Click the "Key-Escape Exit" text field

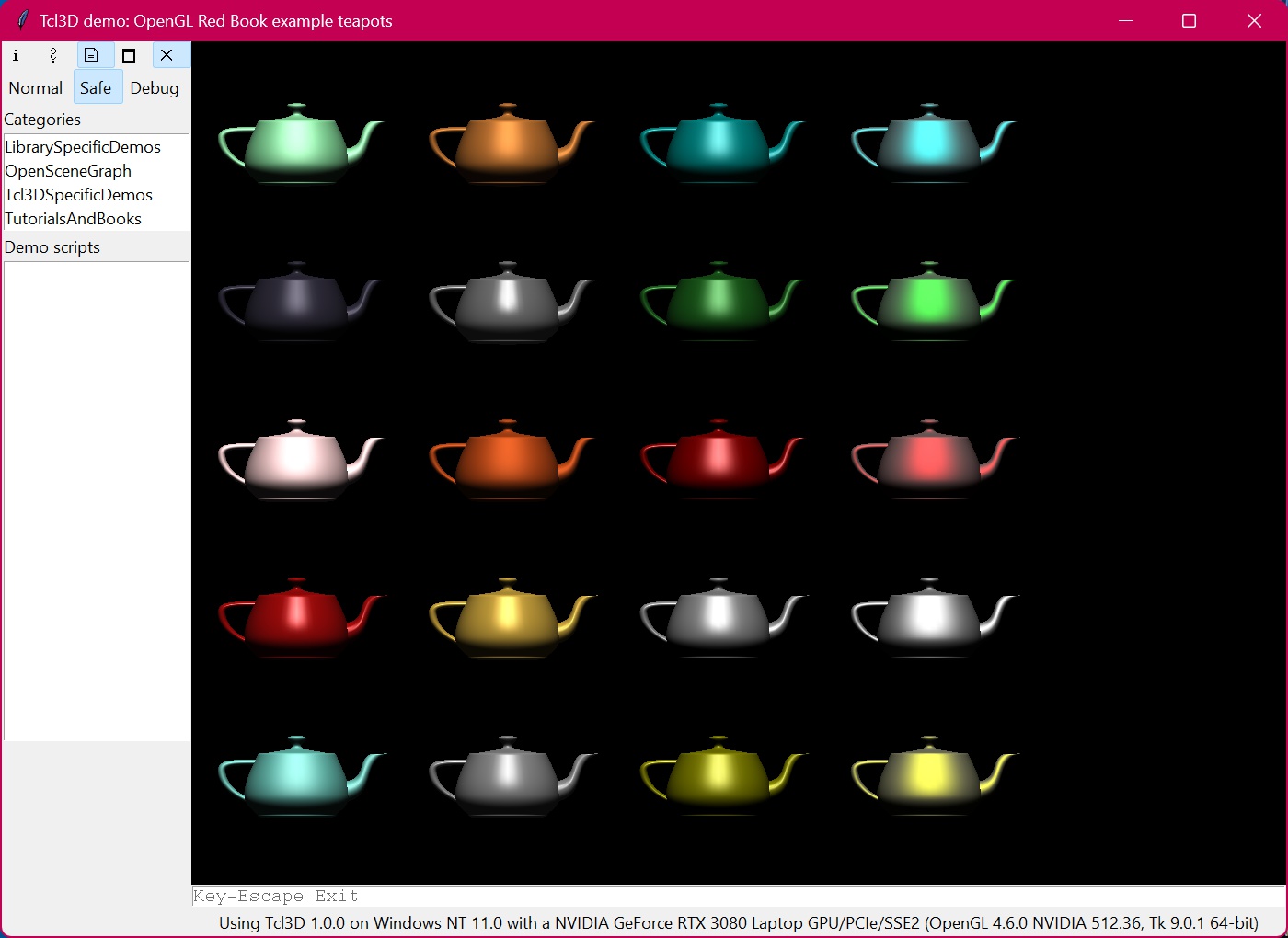739,897
